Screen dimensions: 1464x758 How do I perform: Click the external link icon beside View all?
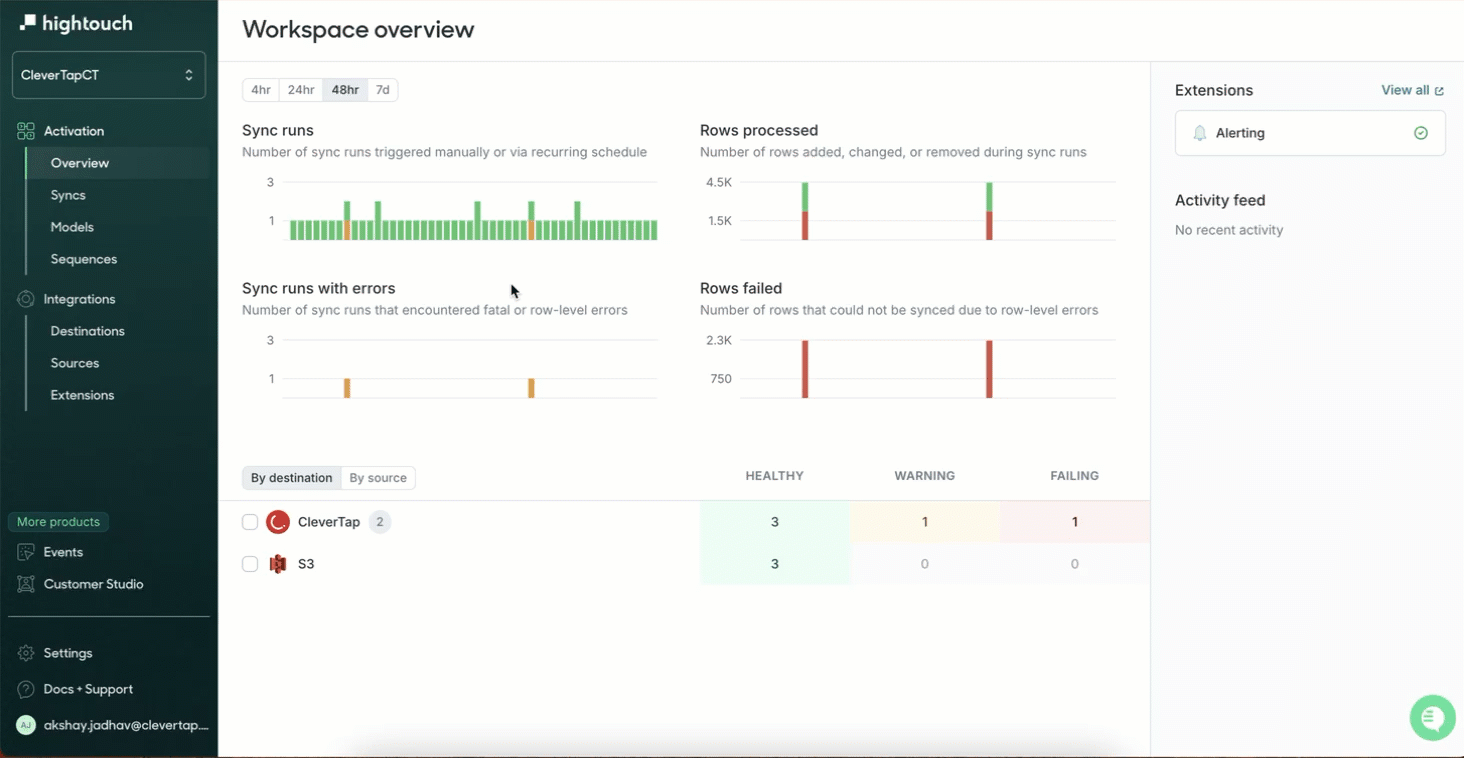click(1439, 91)
